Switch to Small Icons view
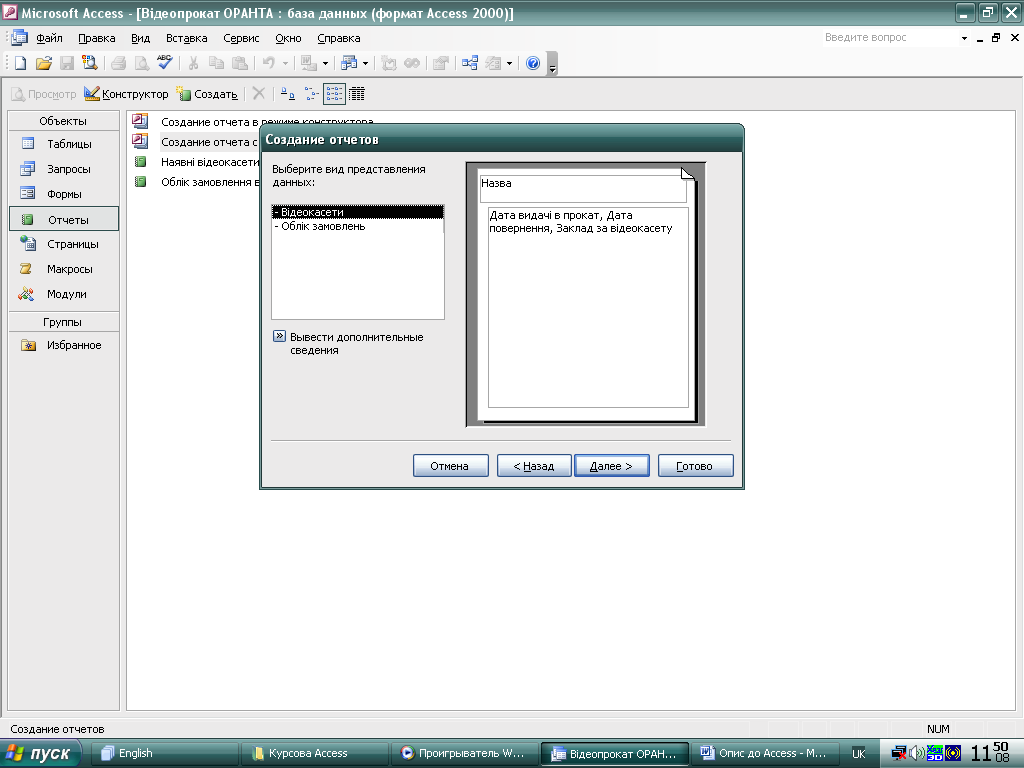Viewport: 1024px width, 768px height. [312, 94]
